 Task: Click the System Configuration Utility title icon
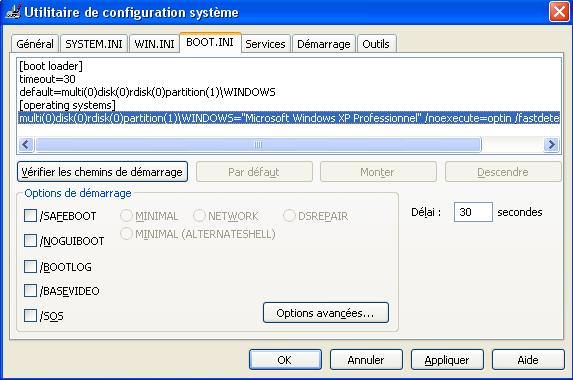tap(13, 12)
